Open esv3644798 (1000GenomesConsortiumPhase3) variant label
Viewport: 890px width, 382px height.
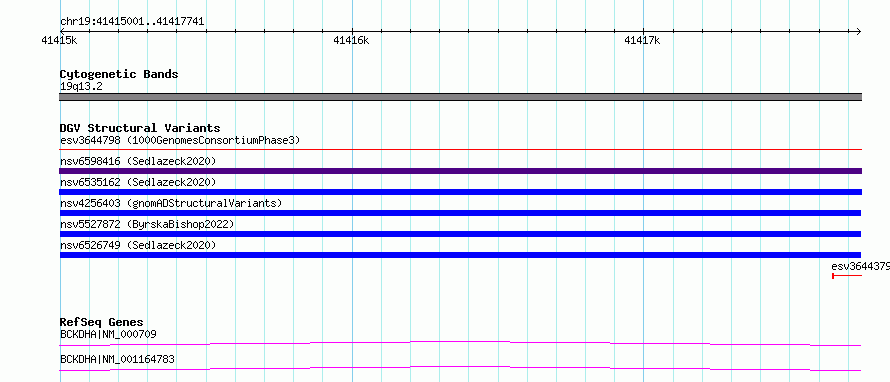point(180,140)
